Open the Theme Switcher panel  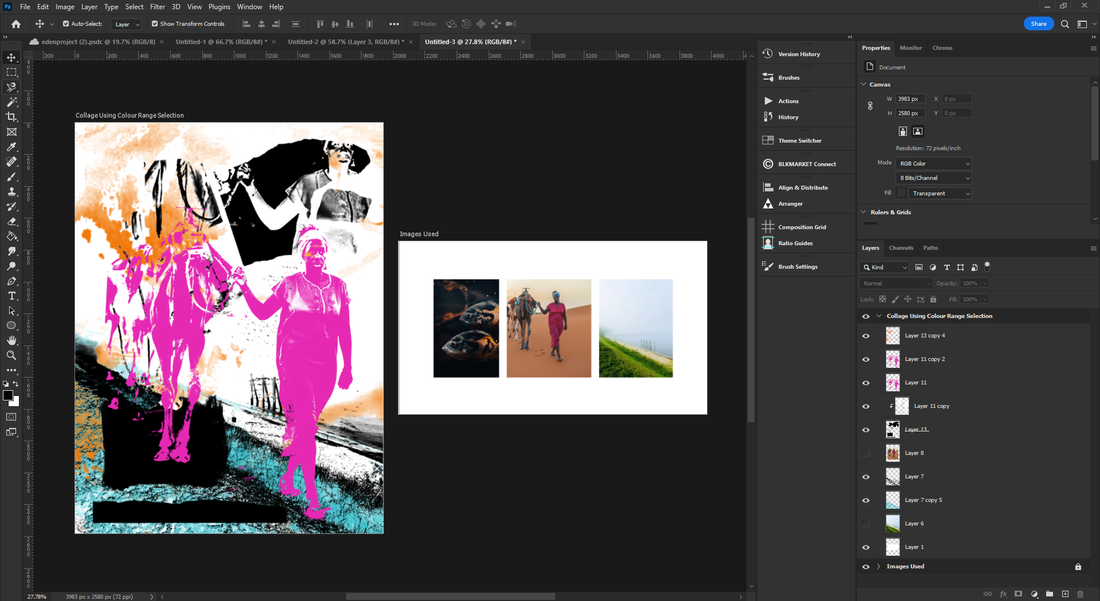pos(800,140)
